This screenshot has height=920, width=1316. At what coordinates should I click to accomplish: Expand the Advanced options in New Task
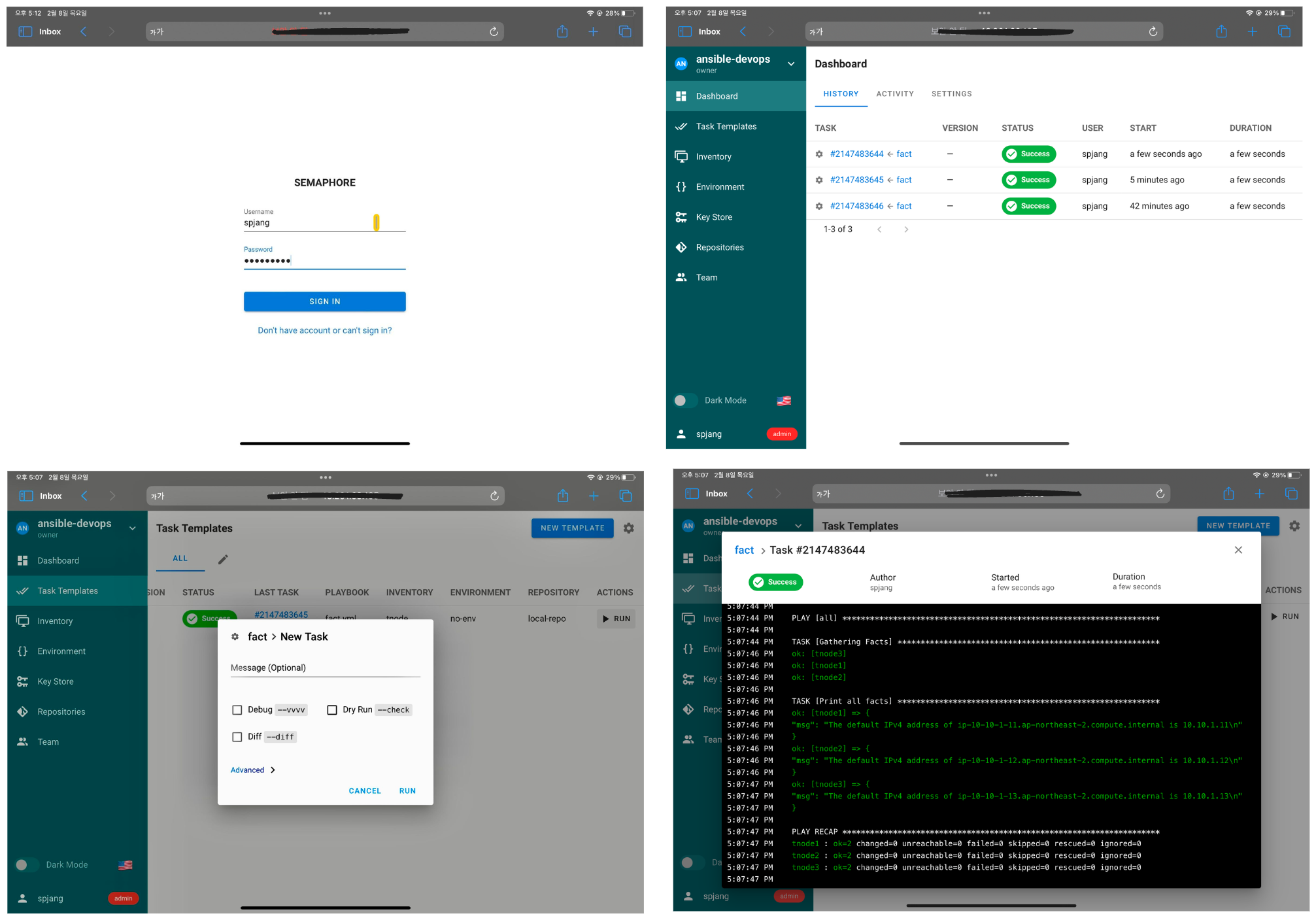click(252, 770)
